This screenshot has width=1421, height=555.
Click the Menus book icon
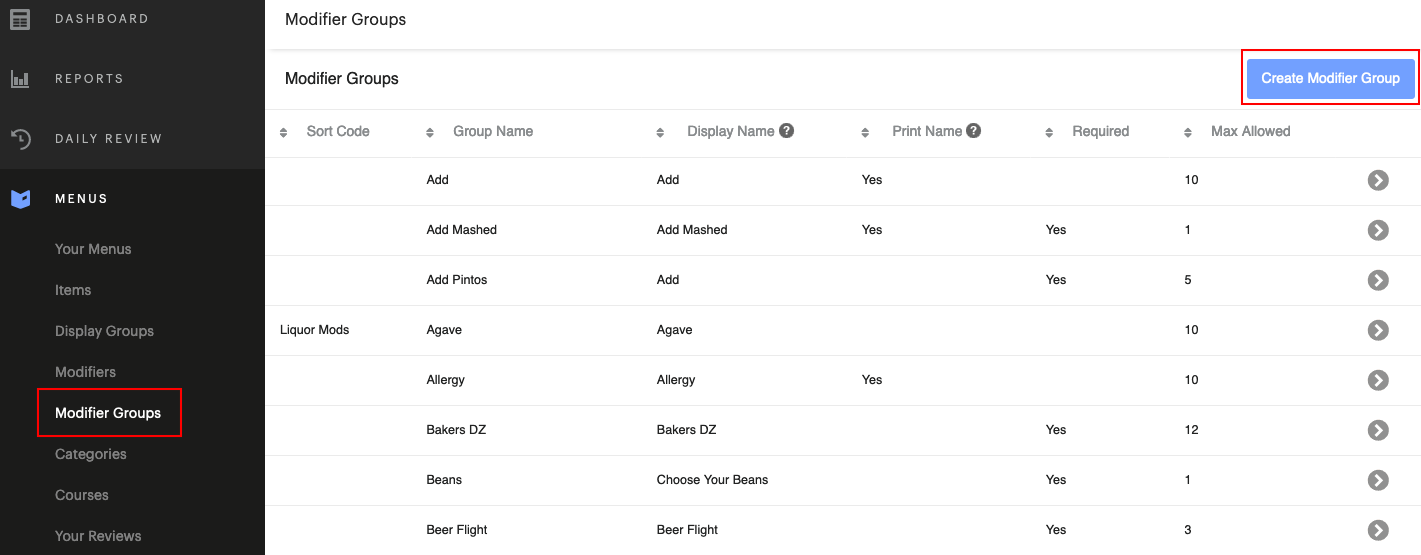(x=20, y=199)
